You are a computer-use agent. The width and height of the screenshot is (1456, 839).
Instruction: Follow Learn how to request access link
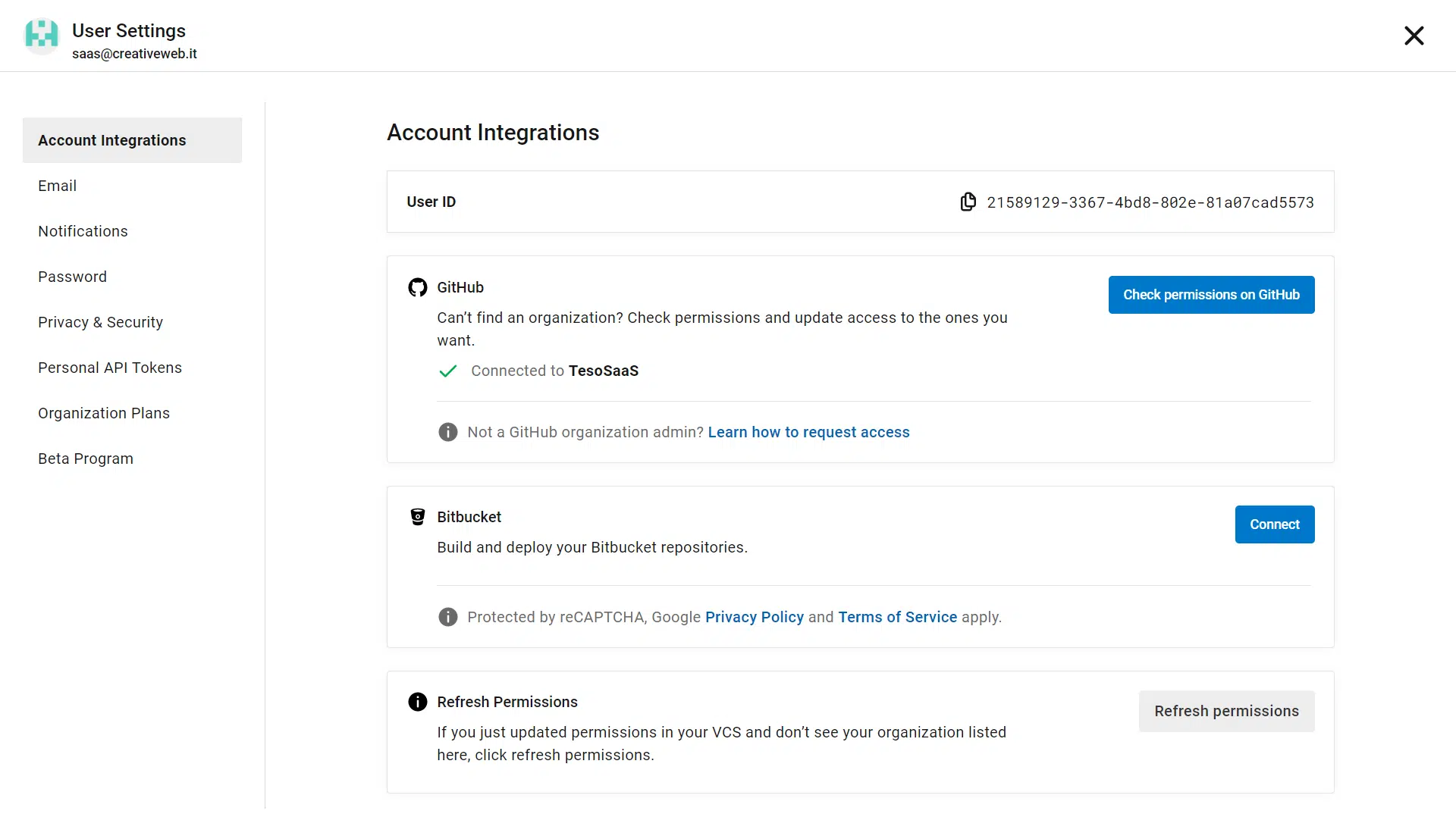[808, 432]
